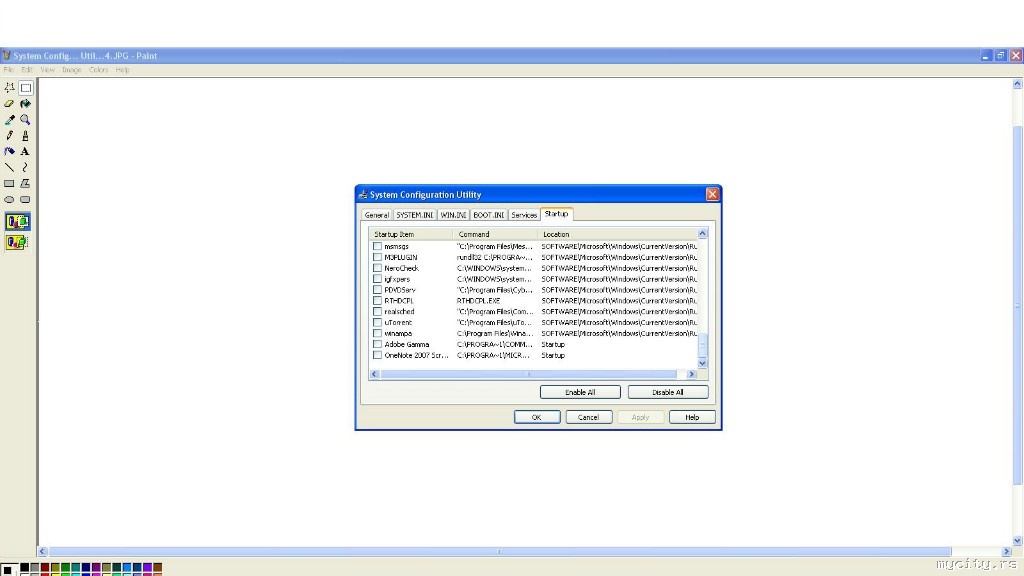Choose the opaque selection option
The image size is (1024, 576).
click(18, 222)
